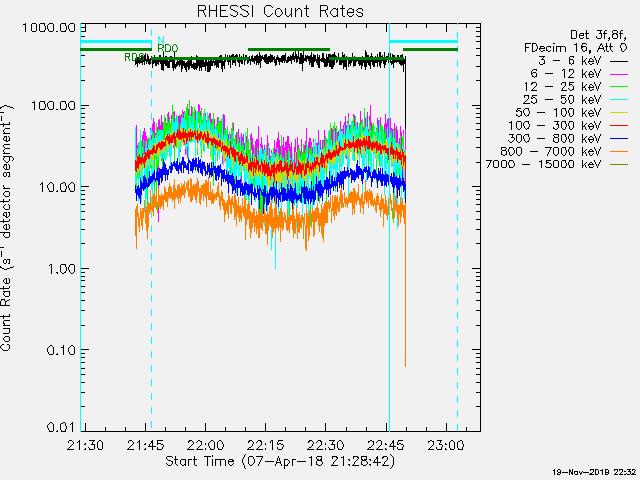
Task: Click the 21:45 x-axis tick label
Action: pyautogui.click(x=145, y=445)
